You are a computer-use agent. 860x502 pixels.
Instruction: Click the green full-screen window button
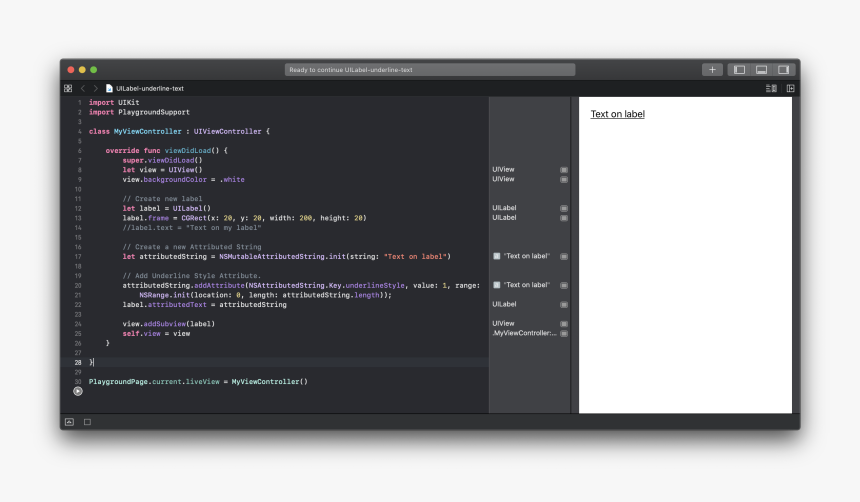pyautogui.click(x=94, y=70)
